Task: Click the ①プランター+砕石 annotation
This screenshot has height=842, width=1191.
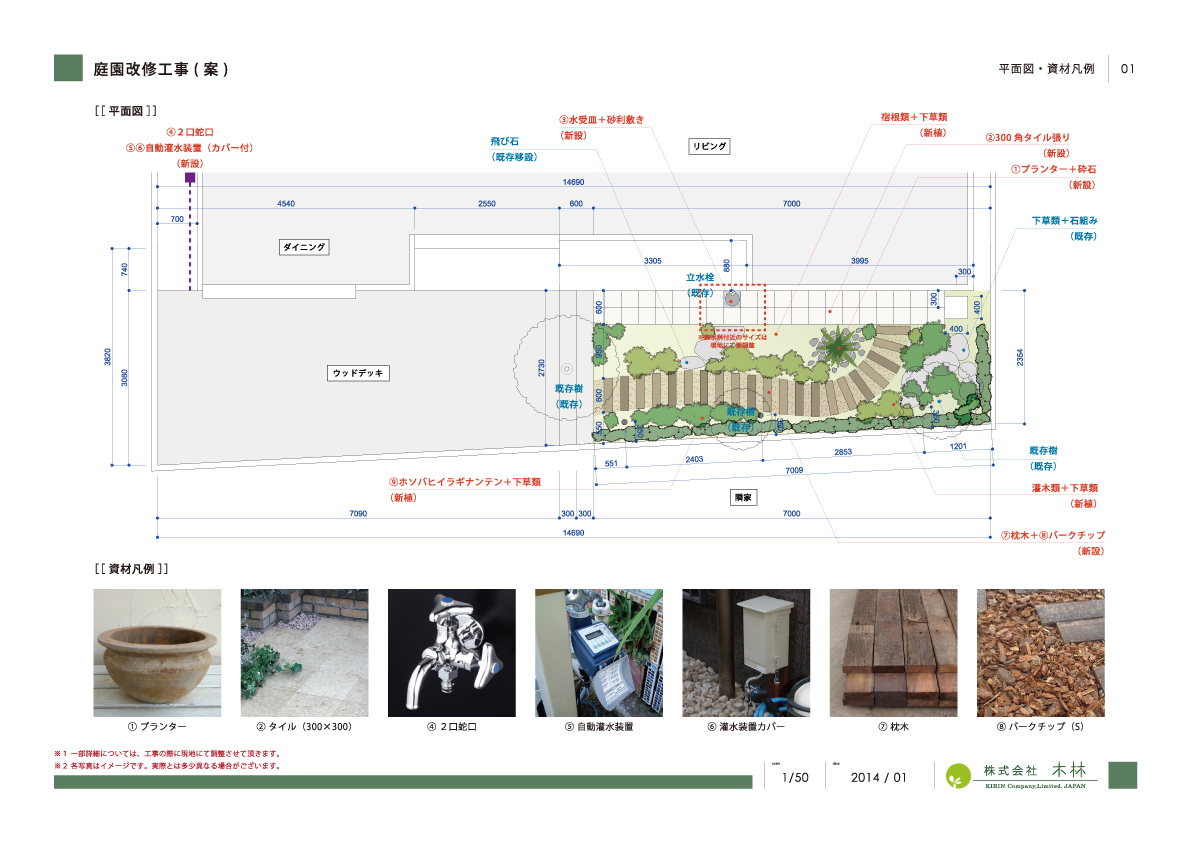Action: [x=1054, y=169]
